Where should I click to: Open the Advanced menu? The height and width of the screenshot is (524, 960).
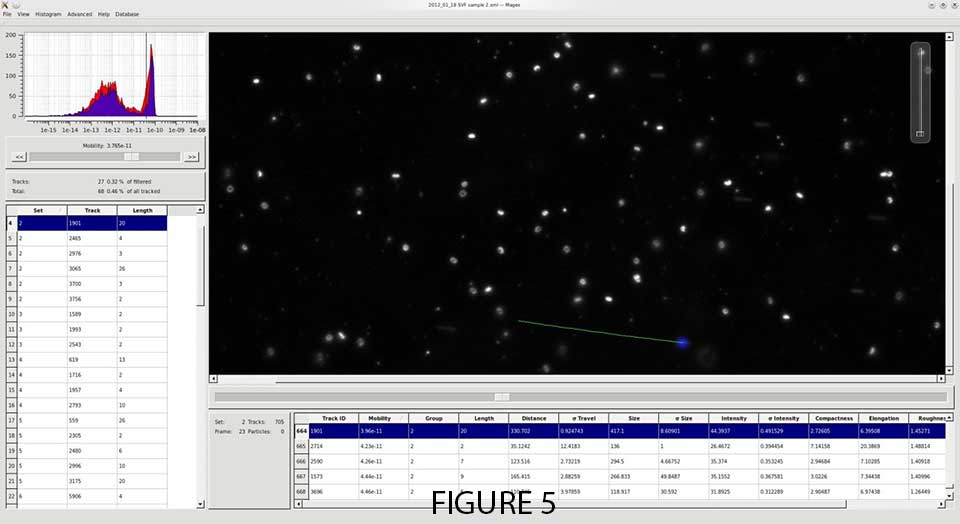79,14
